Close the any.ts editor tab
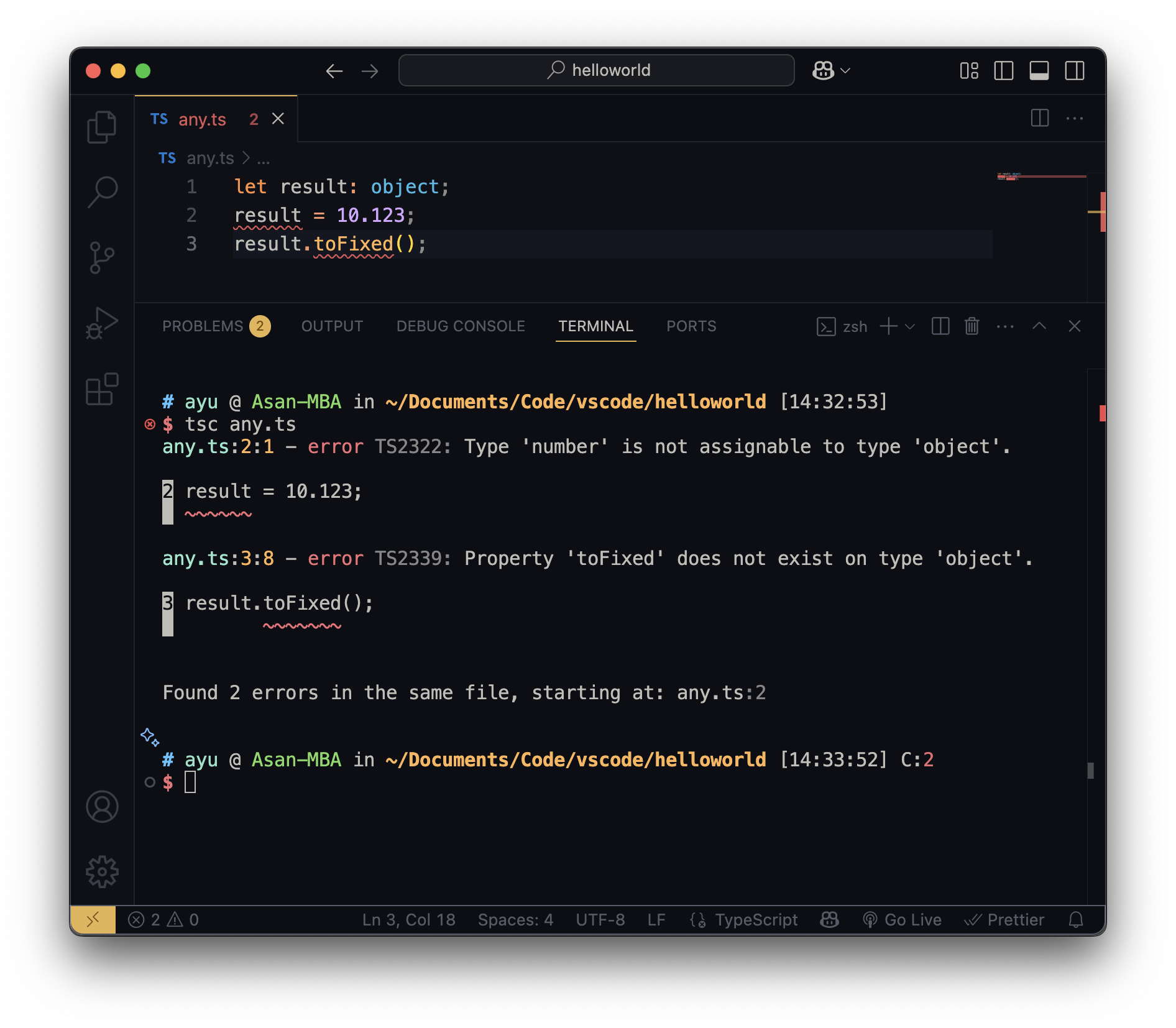 278,119
